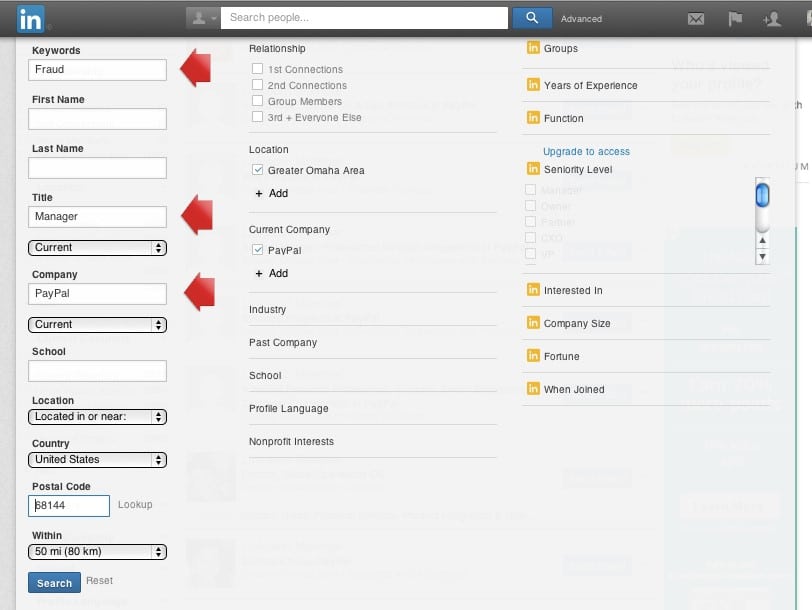Open the messages envelope icon
The height and width of the screenshot is (610, 812).
pos(695,19)
